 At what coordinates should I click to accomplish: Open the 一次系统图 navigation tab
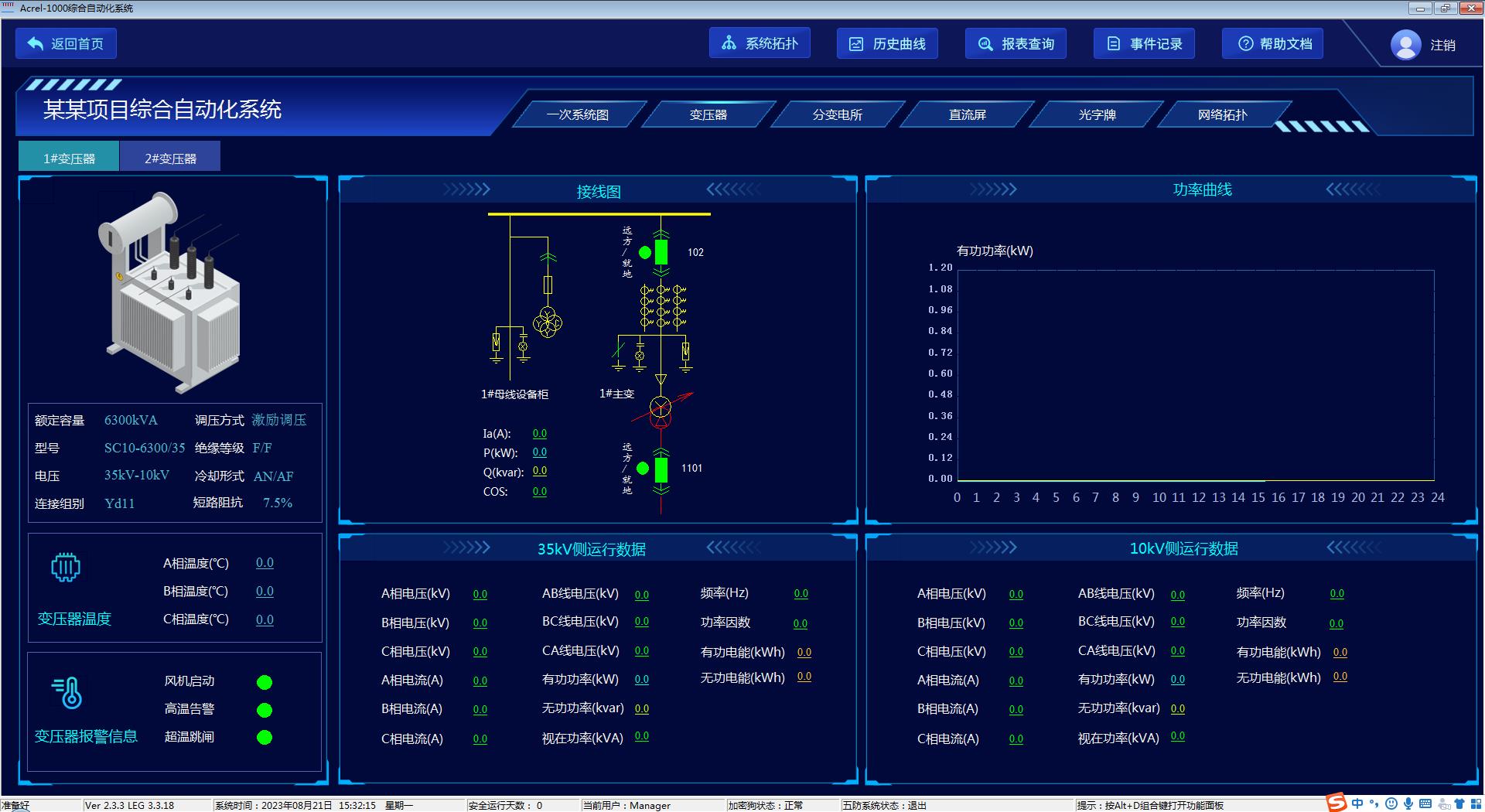click(x=578, y=114)
